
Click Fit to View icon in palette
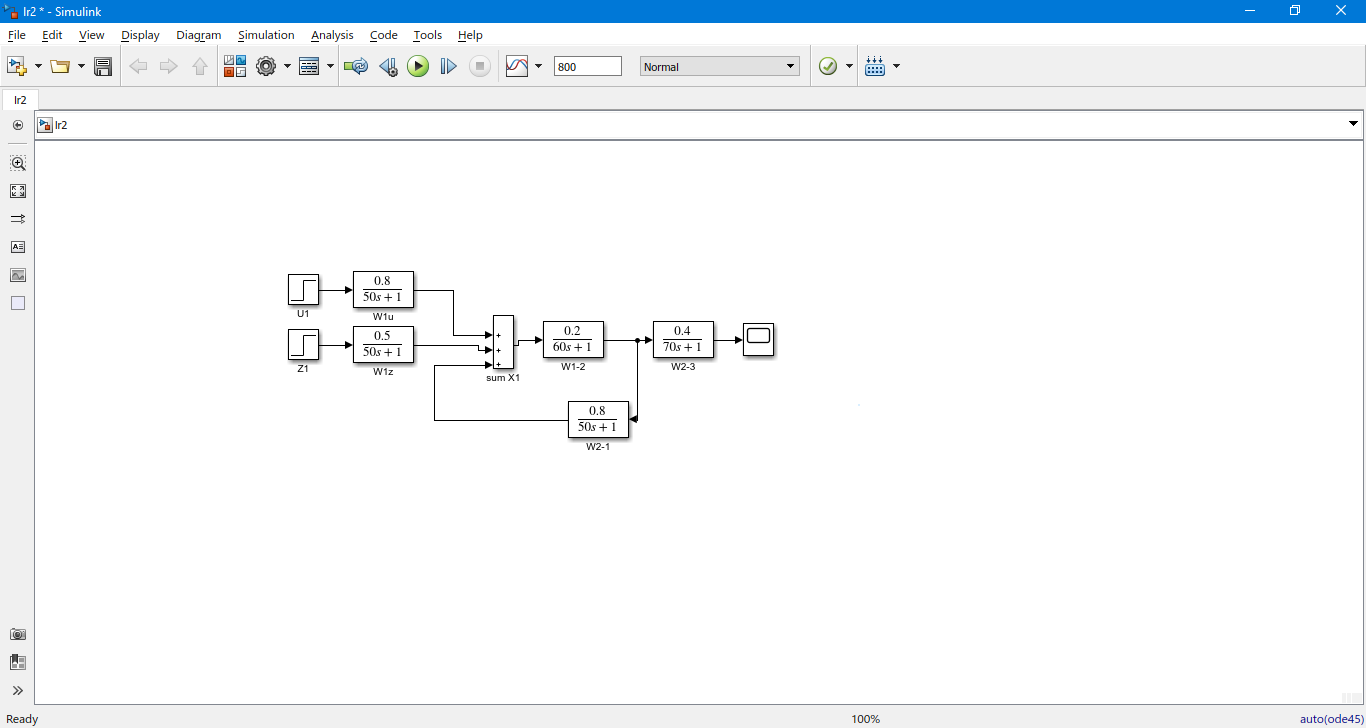[x=18, y=191]
